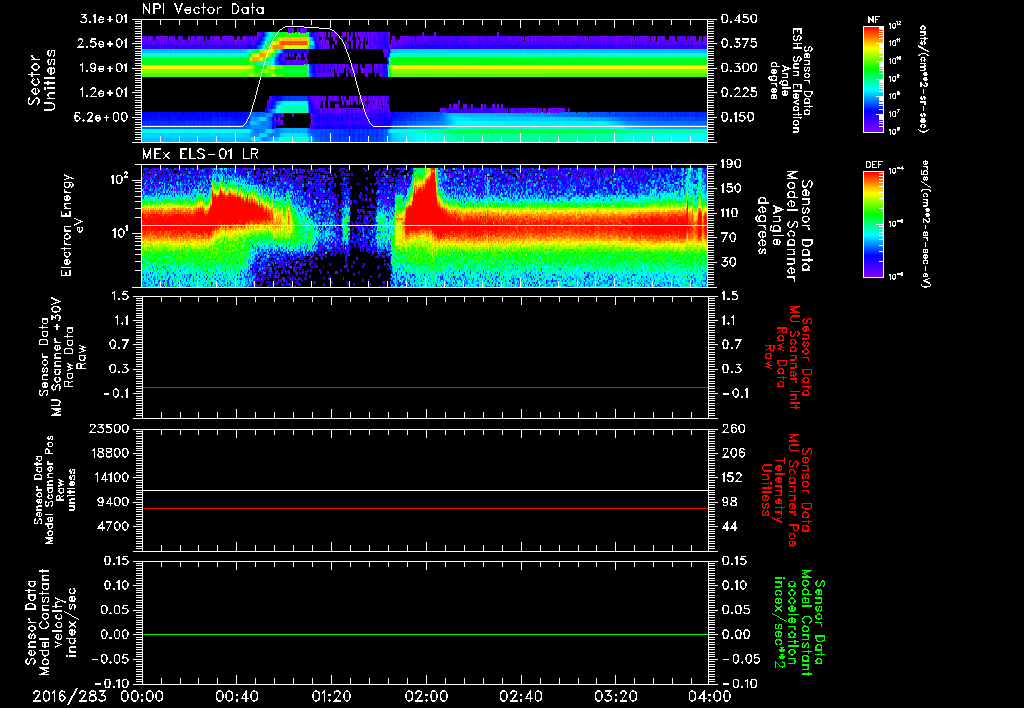Click the '23500' scanner position tick value
The width and height of the screenshot is (1024, 708).
coord(110,428)
